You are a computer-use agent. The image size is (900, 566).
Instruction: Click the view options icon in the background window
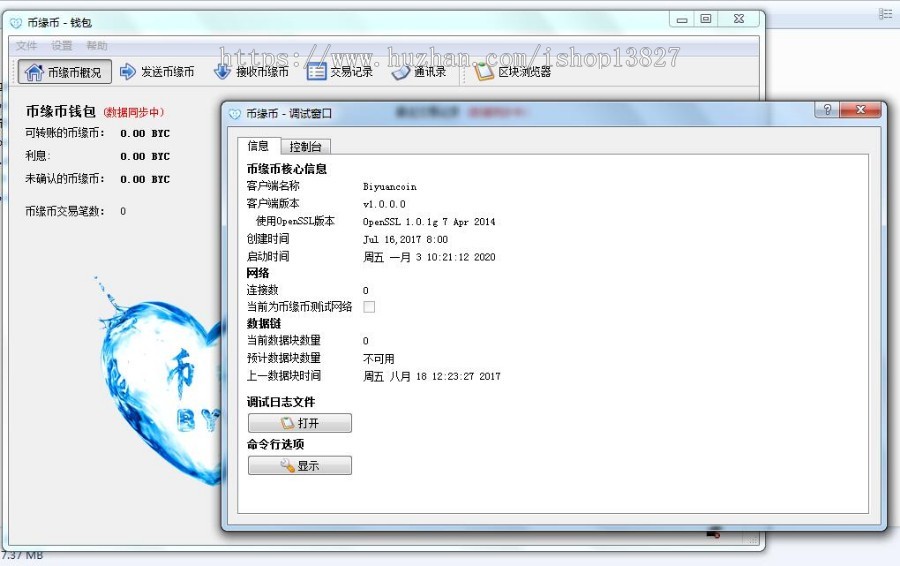pyautogui.click(x=886, y=14)
